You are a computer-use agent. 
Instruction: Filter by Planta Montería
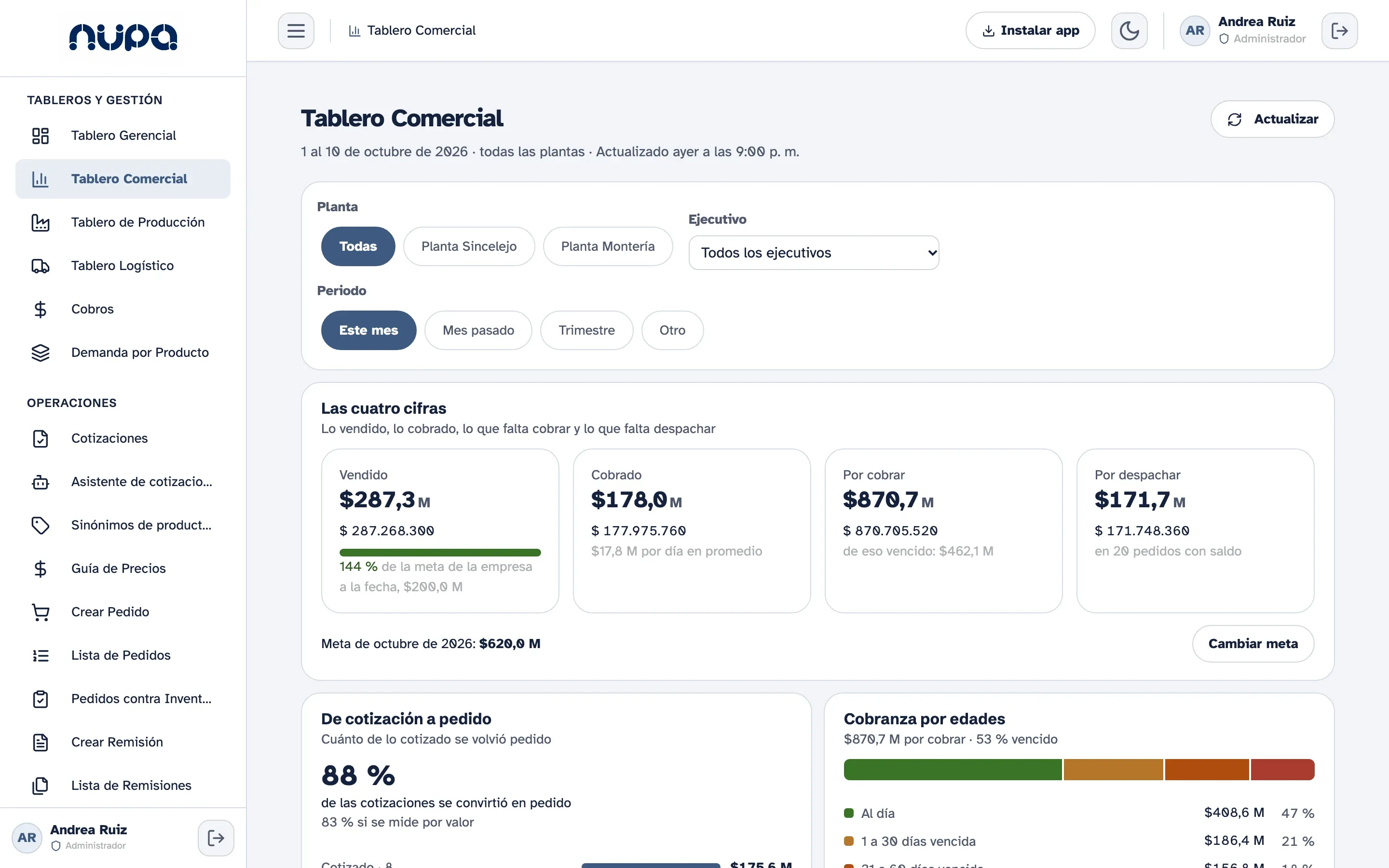(x=608, y=246)
